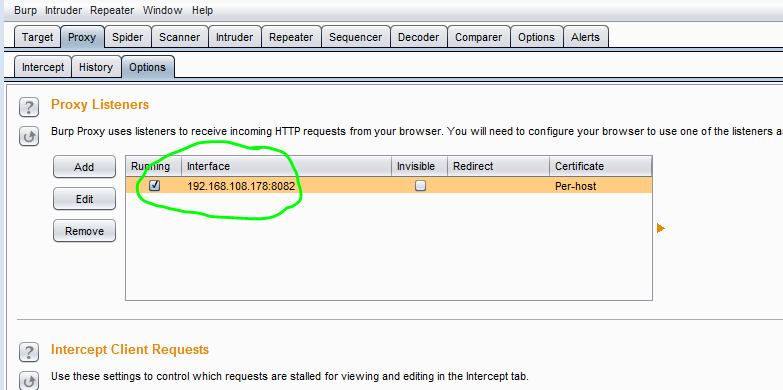Open the Window menu
This screenshot has width=783, height=390.
162,10
